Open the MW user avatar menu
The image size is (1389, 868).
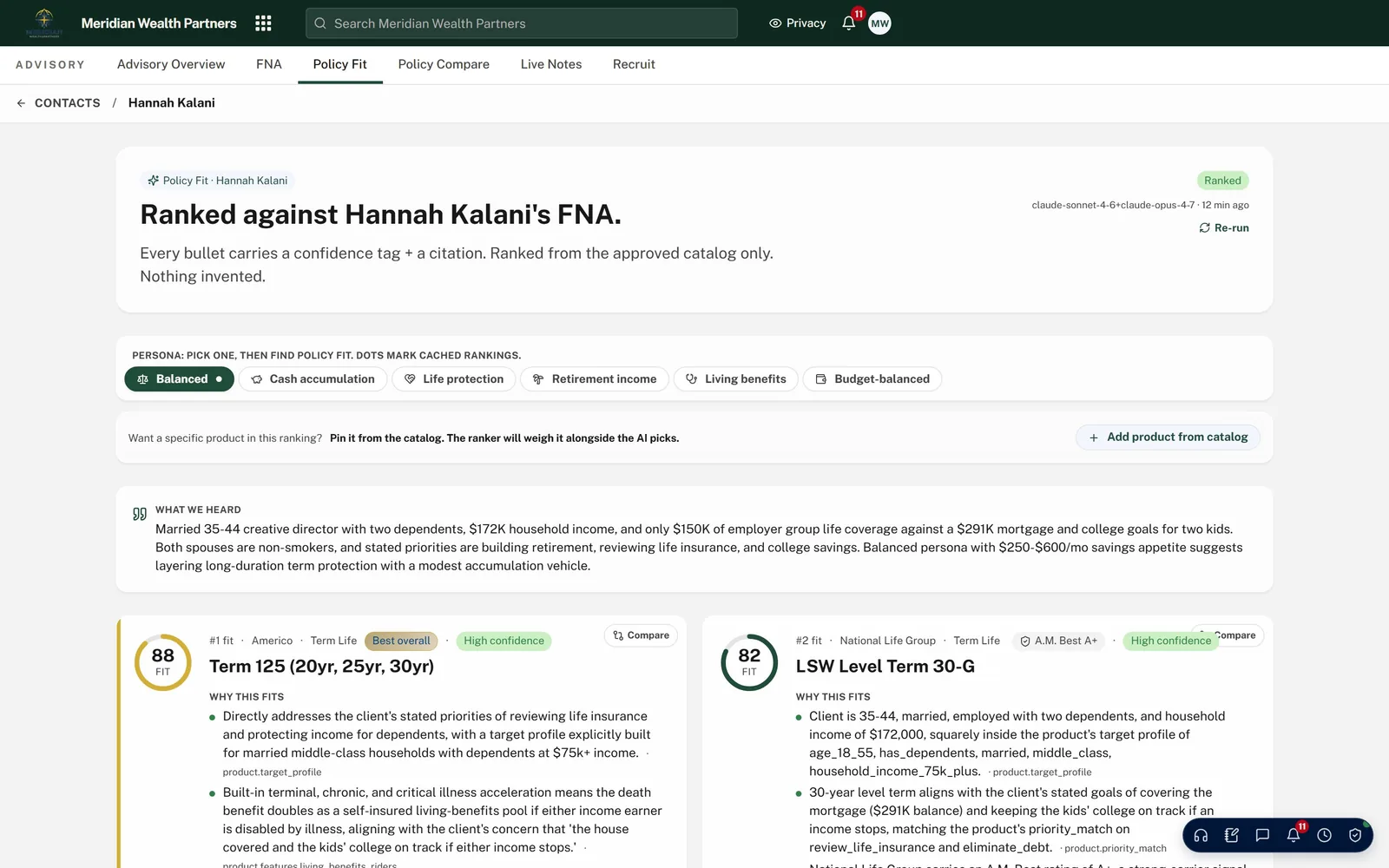click(879, 23)
